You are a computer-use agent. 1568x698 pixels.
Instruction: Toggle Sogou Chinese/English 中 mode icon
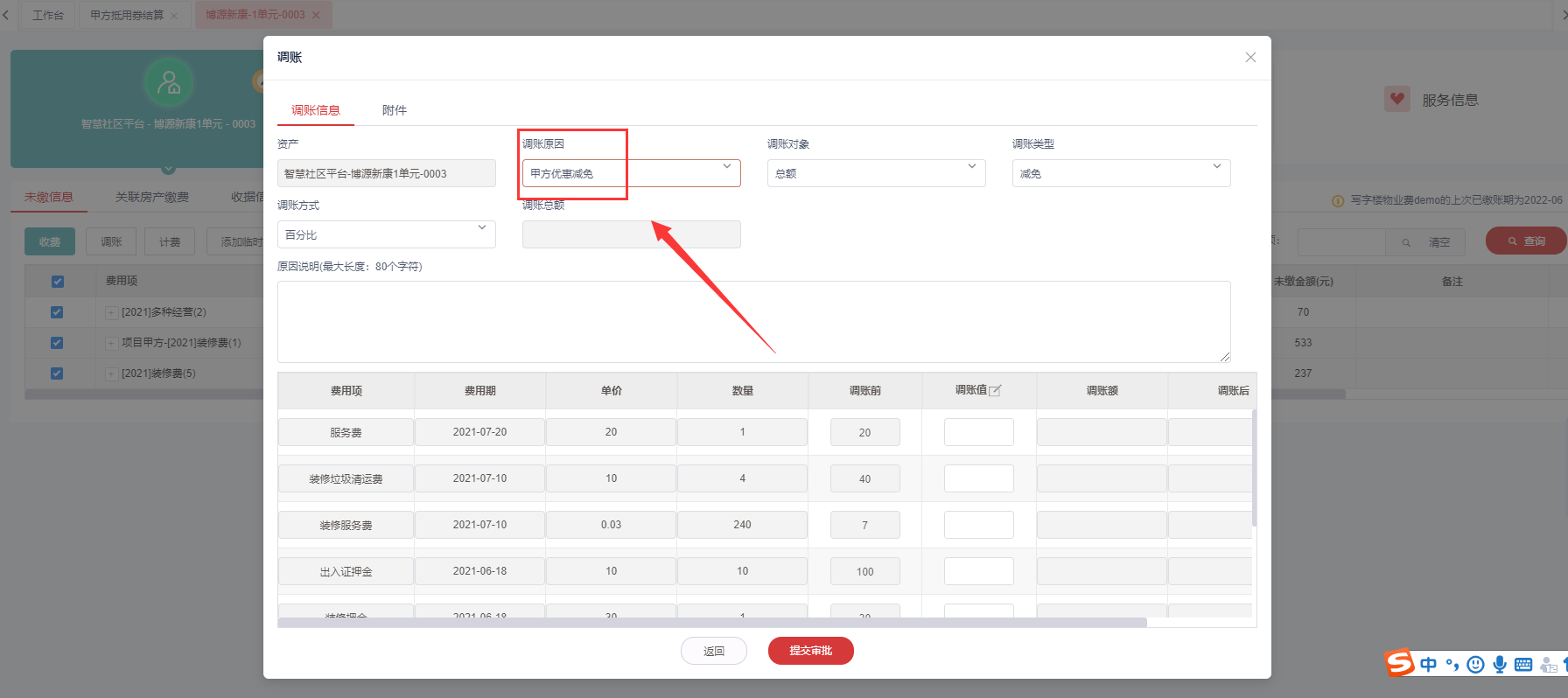point(1428,665)
